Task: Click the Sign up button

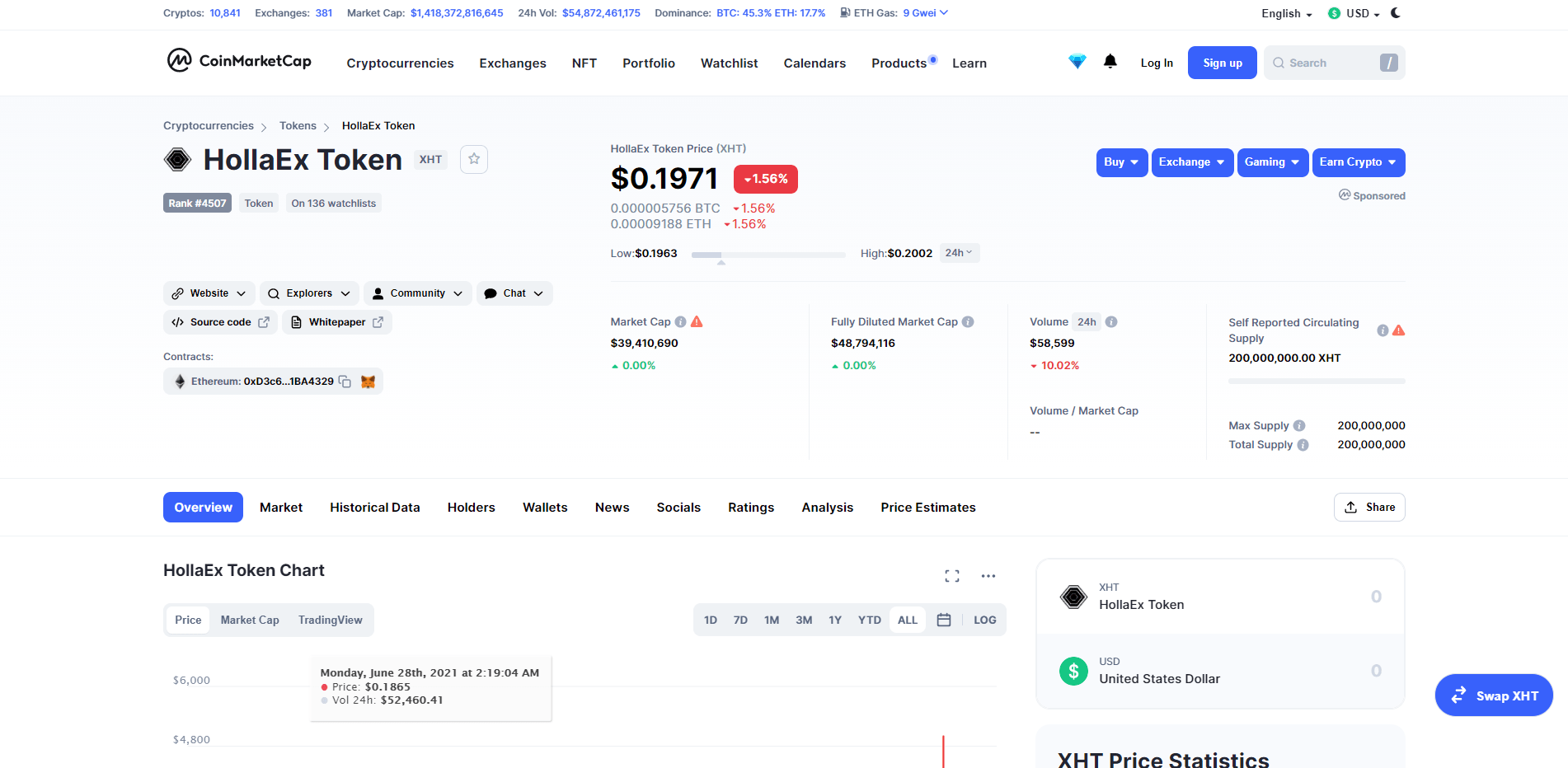Action: point(1222,63)
